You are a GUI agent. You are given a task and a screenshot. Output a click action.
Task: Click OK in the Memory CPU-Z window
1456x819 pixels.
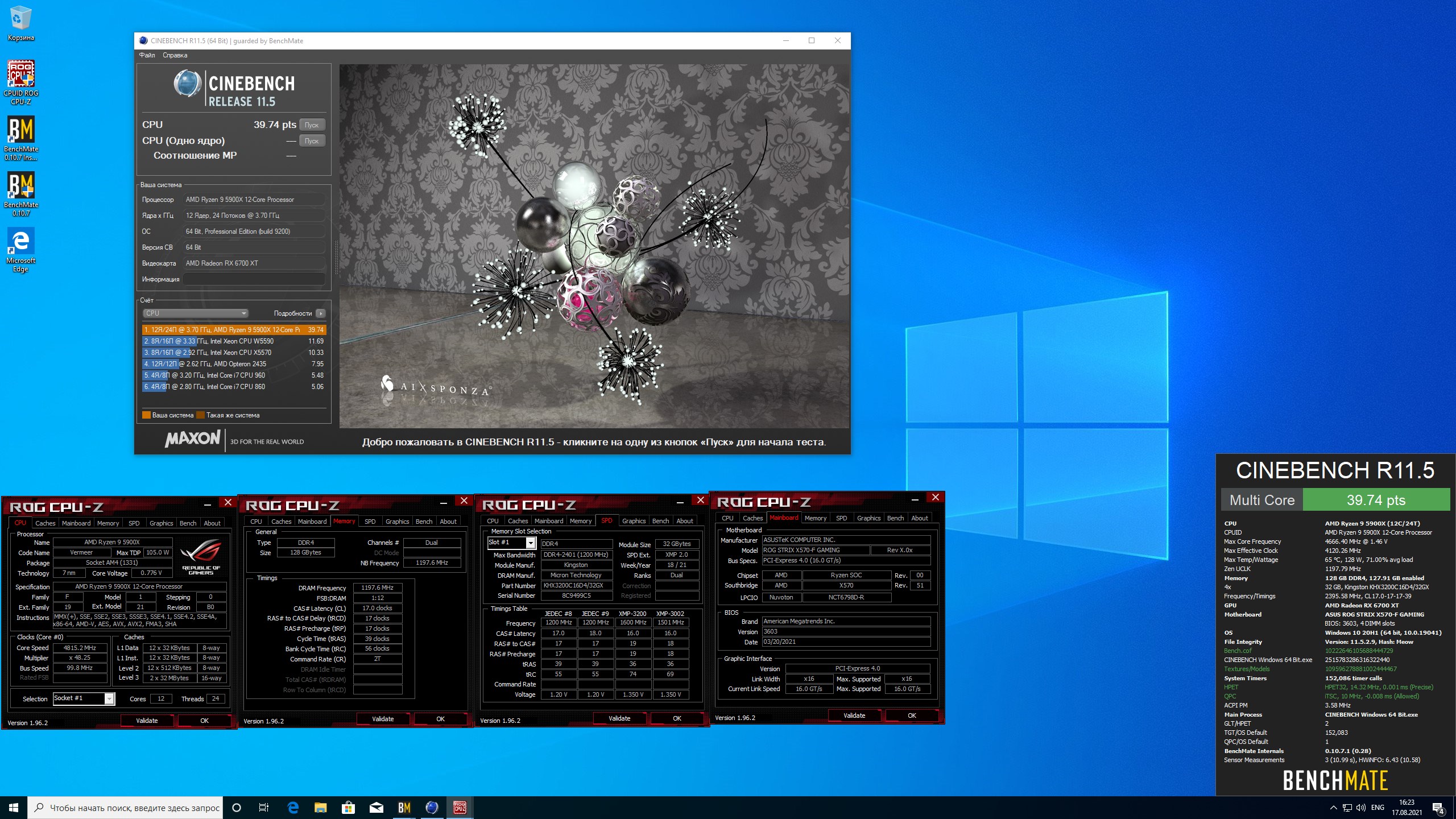pyautogui.click(x=440, y=719)
